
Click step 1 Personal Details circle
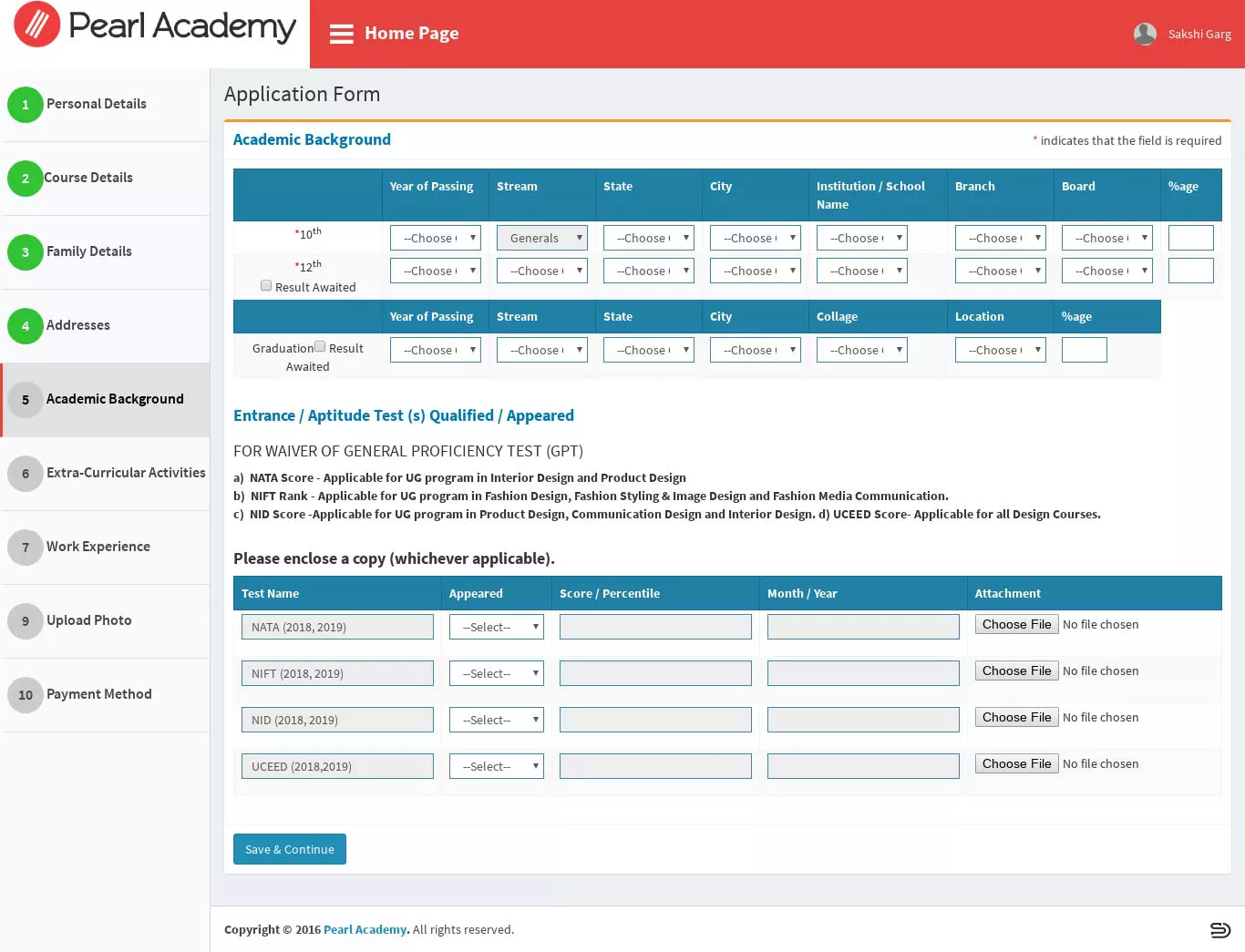26,105
